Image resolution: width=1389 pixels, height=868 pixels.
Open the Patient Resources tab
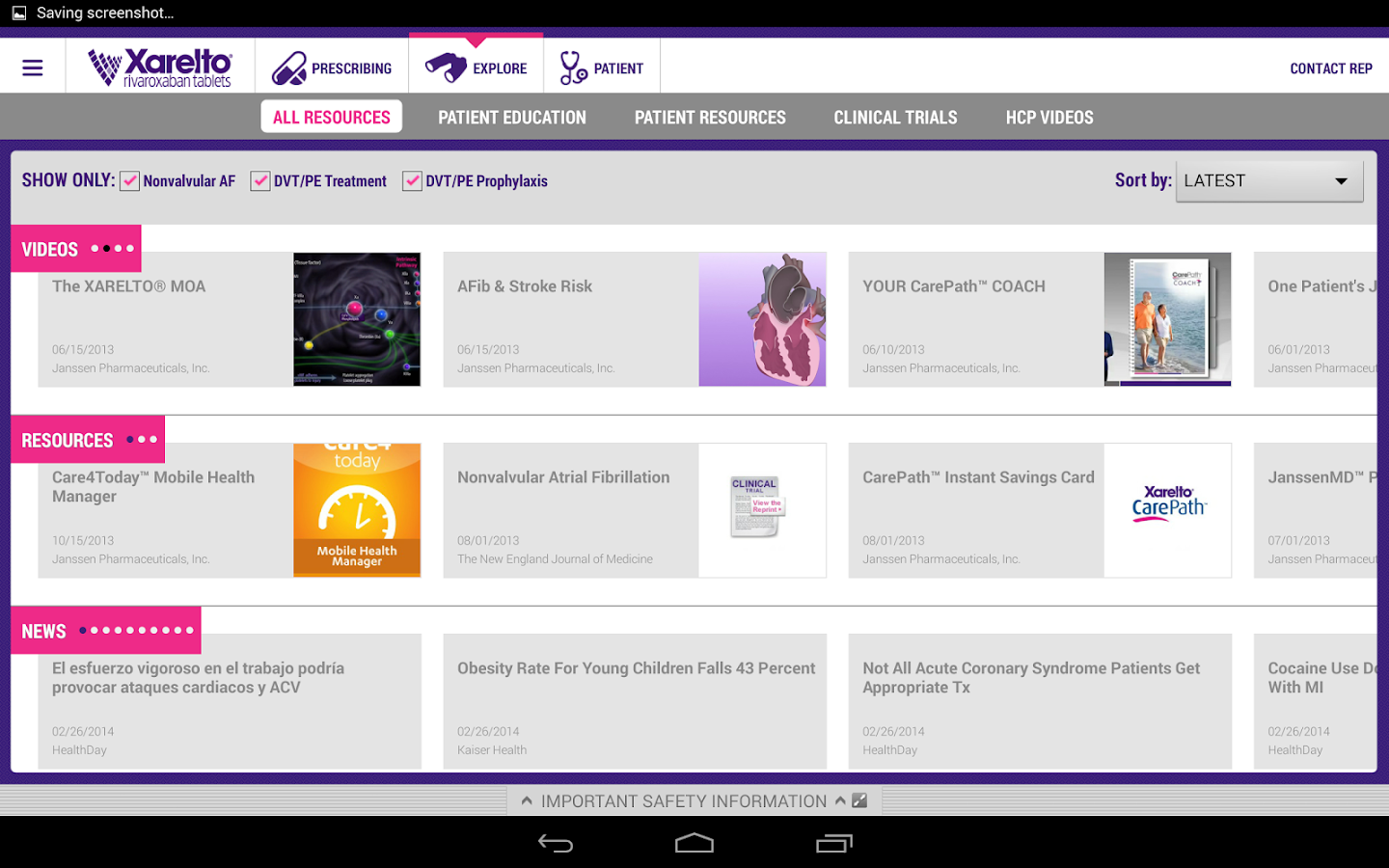pyautogui.click(x=710, y=118)
